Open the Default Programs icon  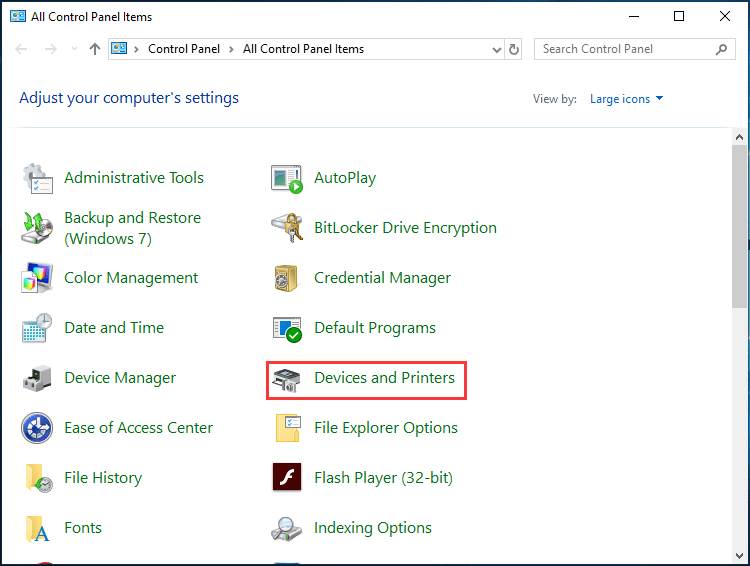[x=287, y=328]
